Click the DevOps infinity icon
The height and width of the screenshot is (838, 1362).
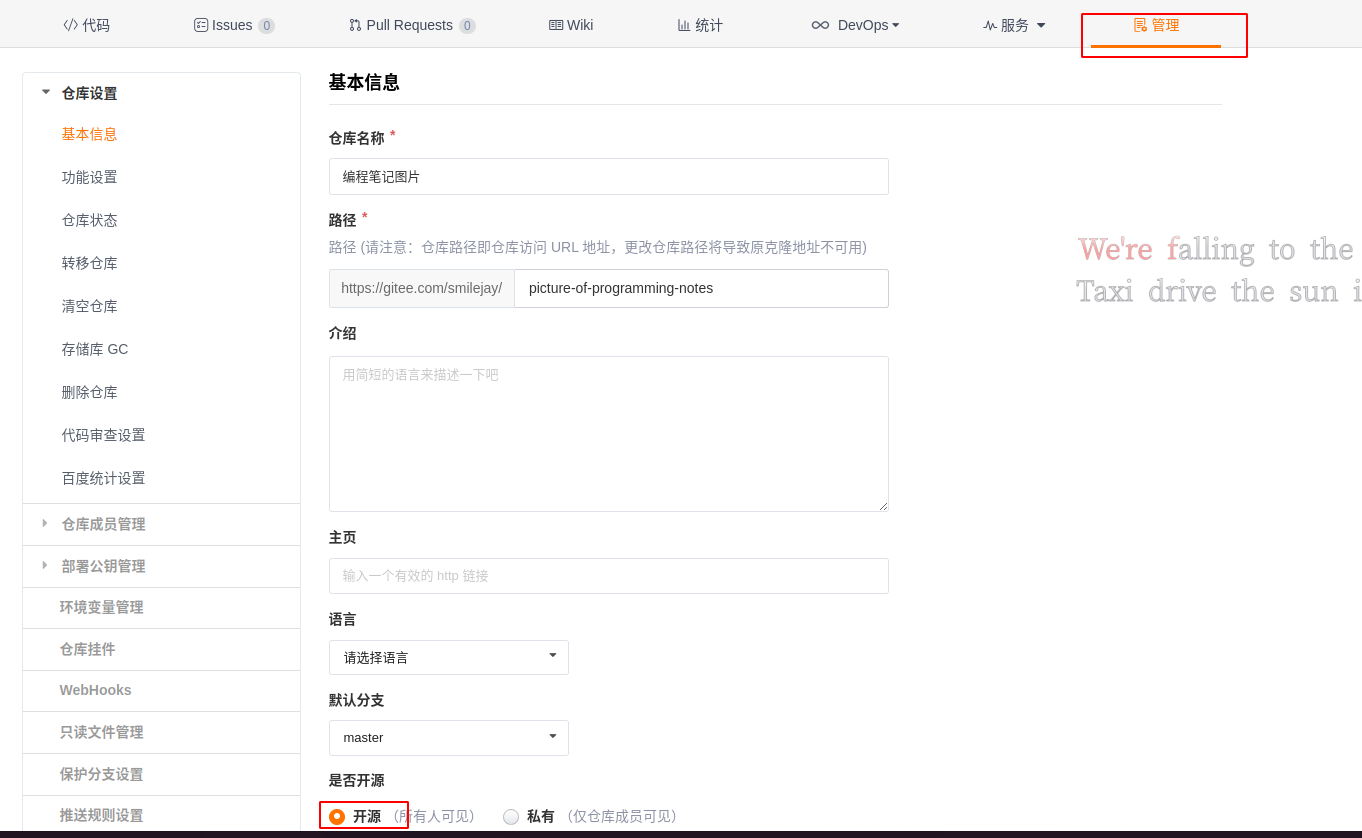[820, 24]
